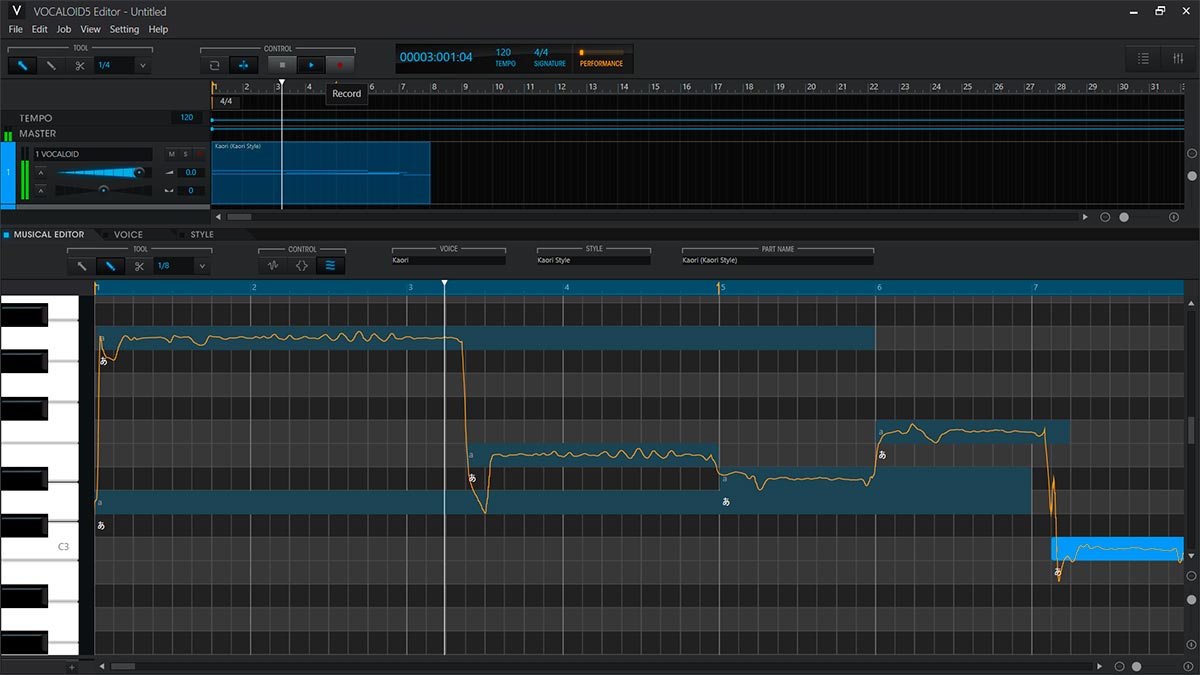Click the STYLE field showing Kaori Style
The image size is (1200, 675).
click(x=594, y=260)
